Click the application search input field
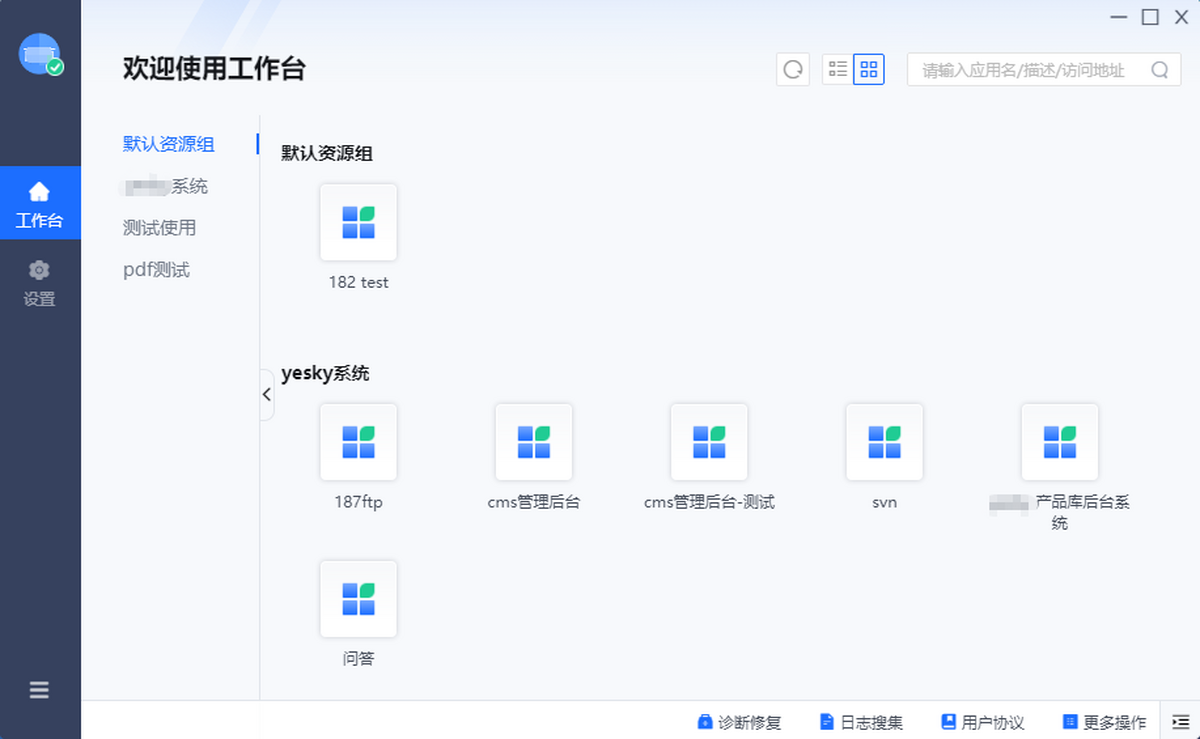 click(1044, 70)
